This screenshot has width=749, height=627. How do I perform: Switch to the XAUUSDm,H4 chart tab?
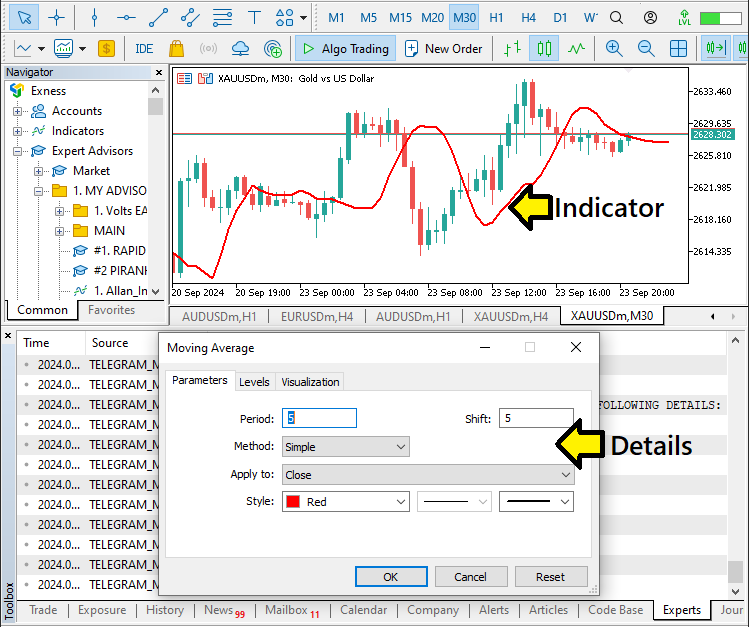[511, 317]
